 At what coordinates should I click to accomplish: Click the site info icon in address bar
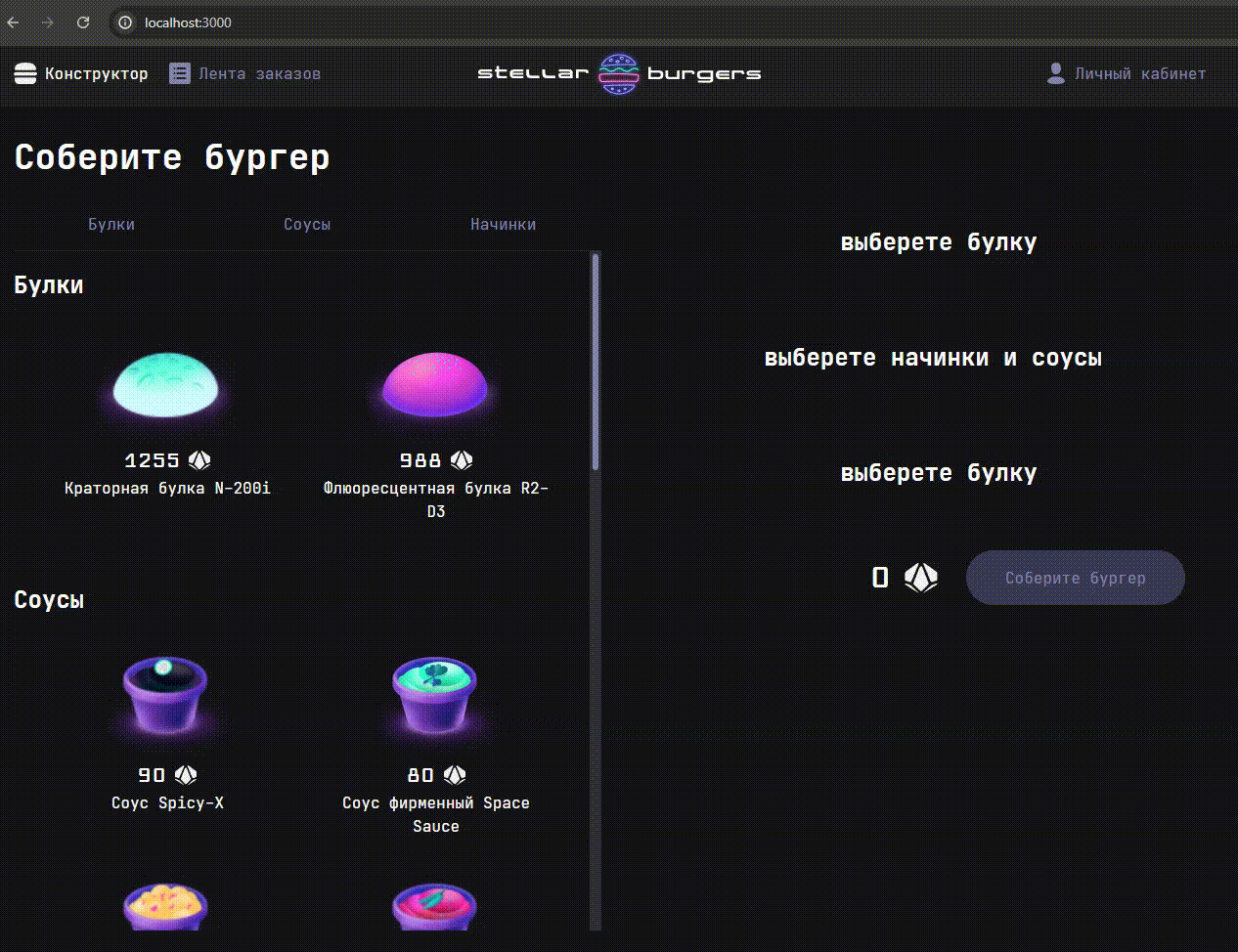pyautogui.click(x=125, y=22)
